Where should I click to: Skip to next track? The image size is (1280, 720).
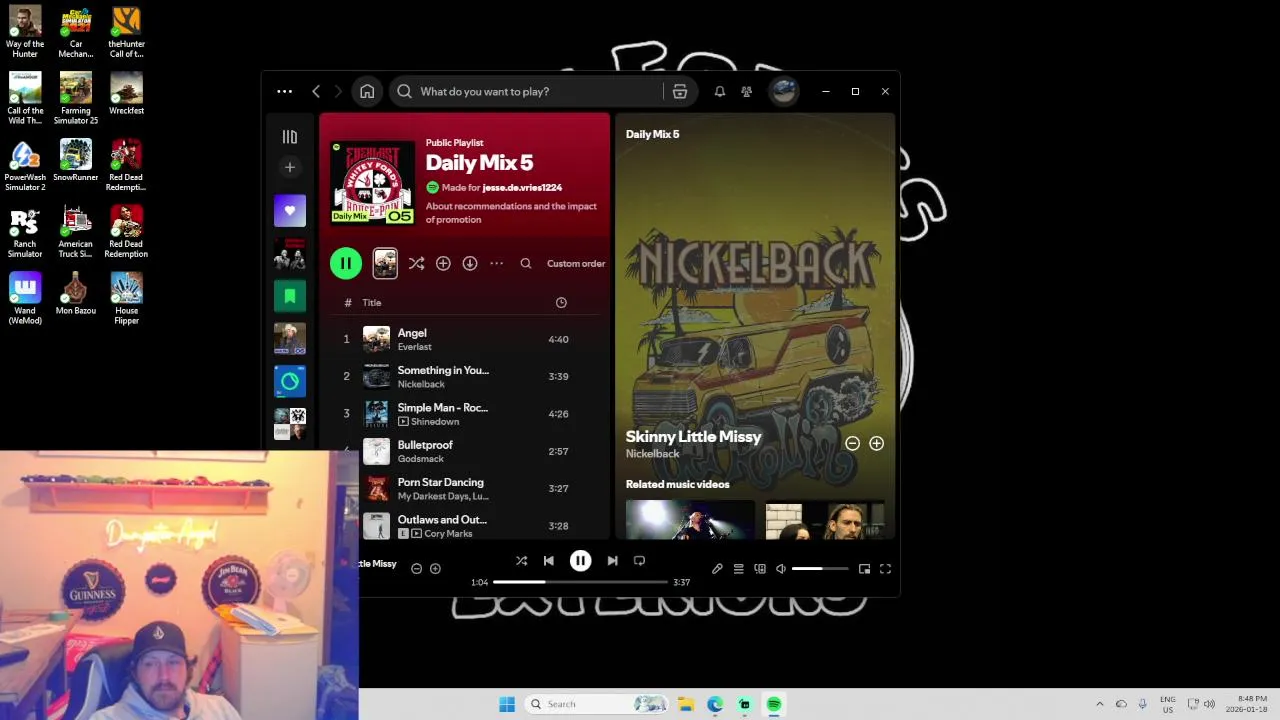(612, 561)
